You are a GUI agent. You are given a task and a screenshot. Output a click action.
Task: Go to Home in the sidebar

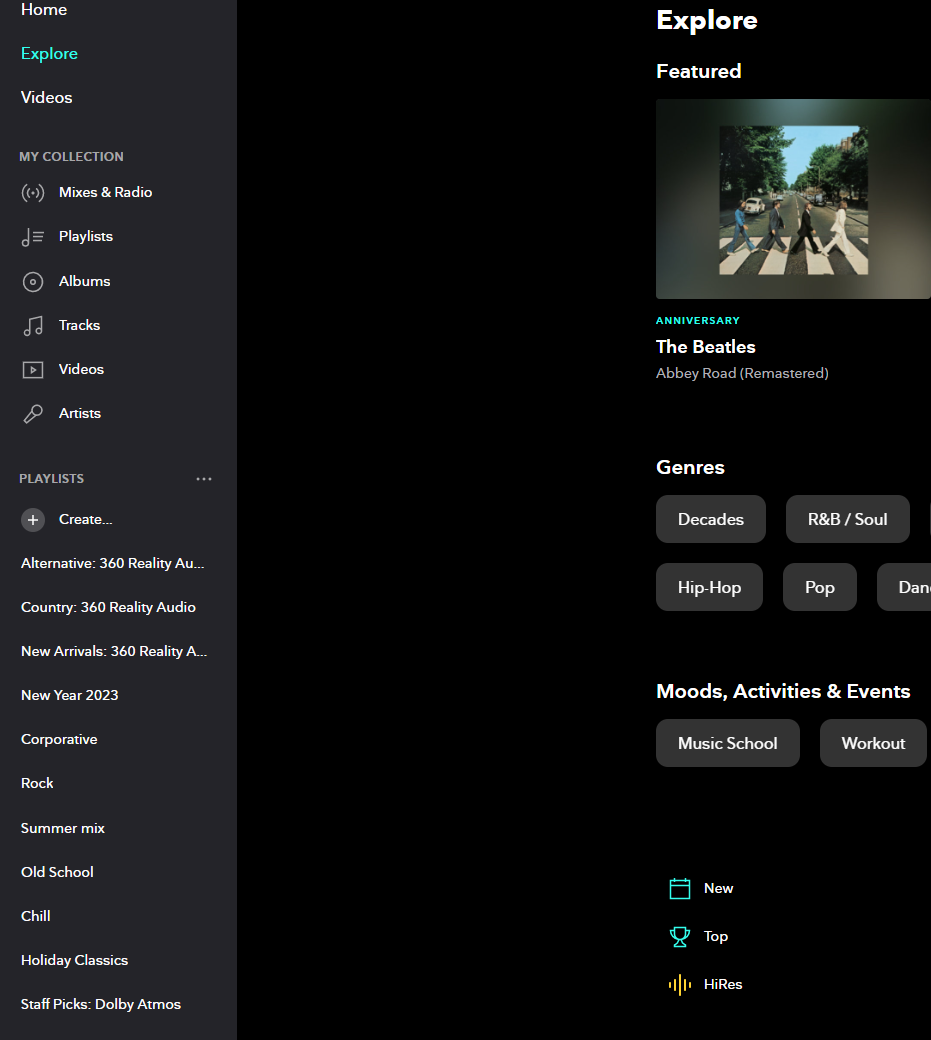pos(44,9)
